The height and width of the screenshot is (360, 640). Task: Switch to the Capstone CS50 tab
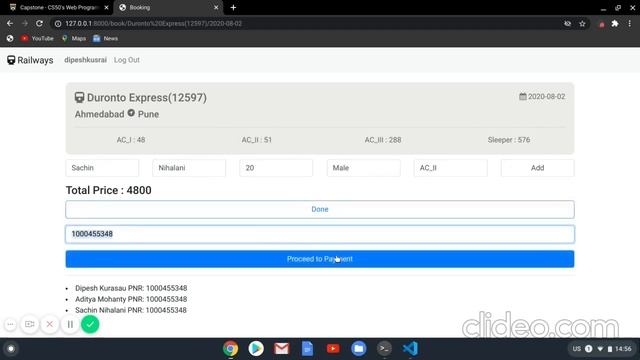58,7
